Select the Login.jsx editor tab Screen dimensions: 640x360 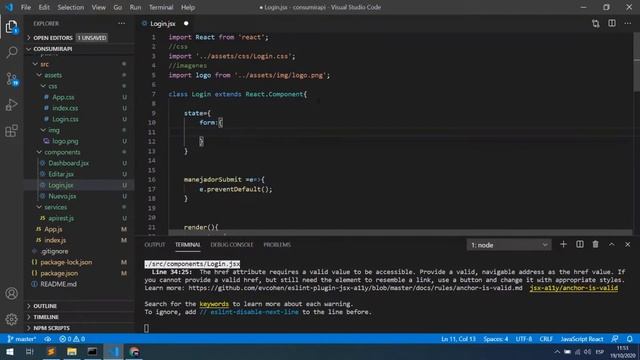click(x=165, y=24)
